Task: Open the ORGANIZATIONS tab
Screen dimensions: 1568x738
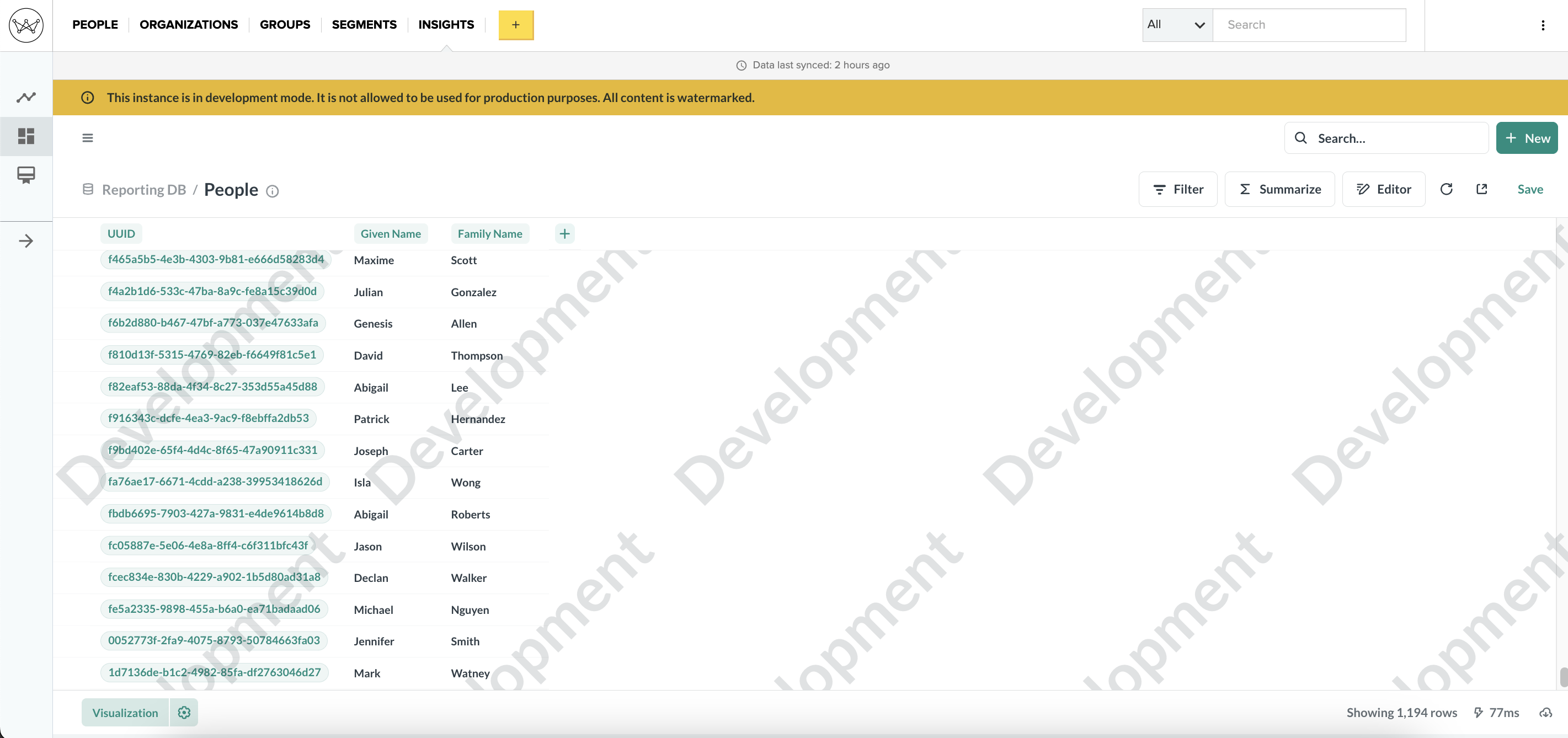Action: pos(189,25)
